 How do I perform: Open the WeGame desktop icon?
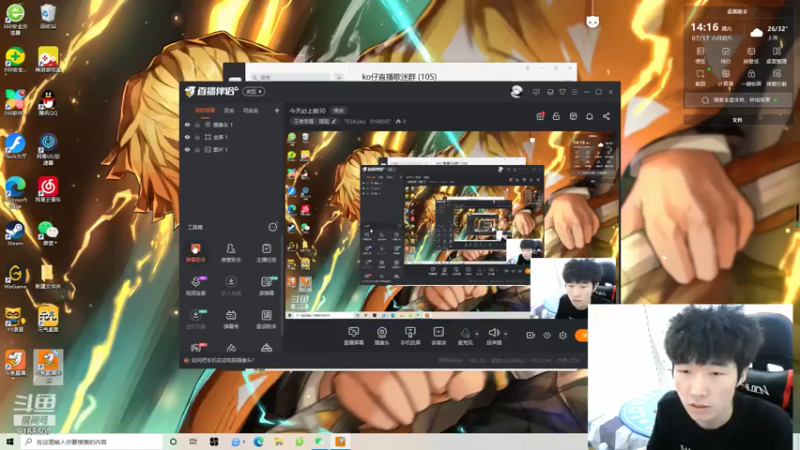[x=15, y=277]
